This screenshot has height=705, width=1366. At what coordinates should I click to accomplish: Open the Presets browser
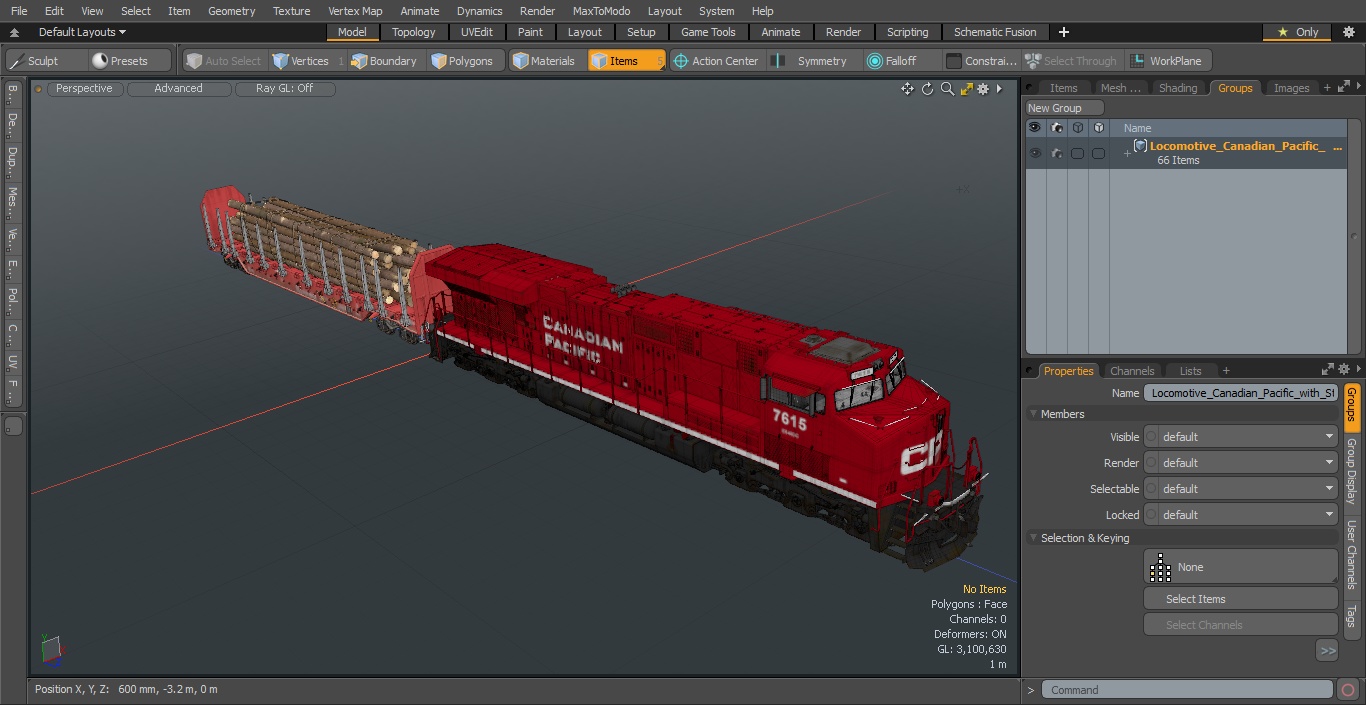click(129, 61)
